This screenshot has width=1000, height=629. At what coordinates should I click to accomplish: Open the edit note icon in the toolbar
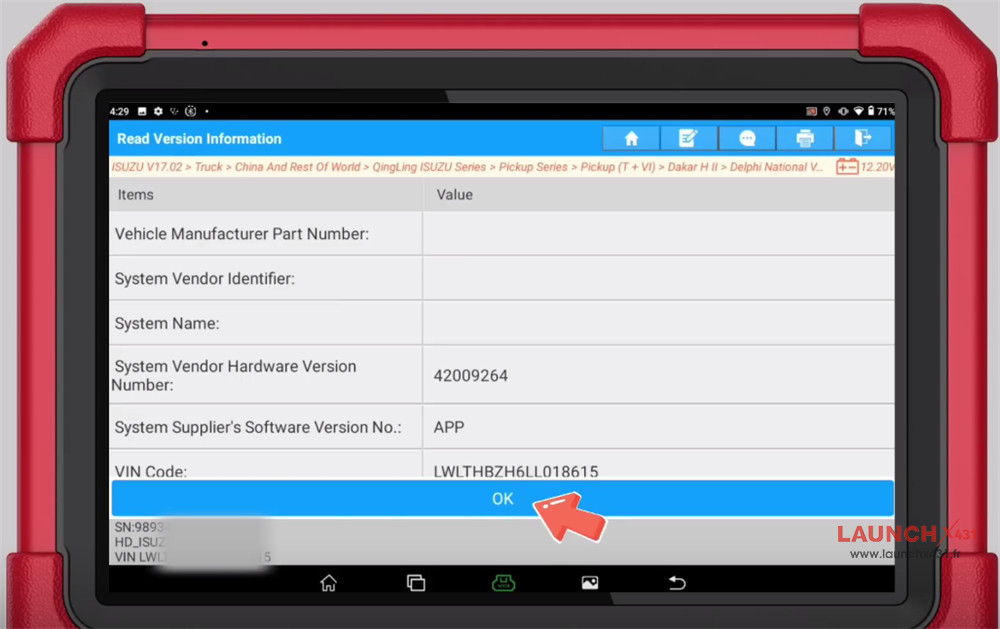coord(688,138)
